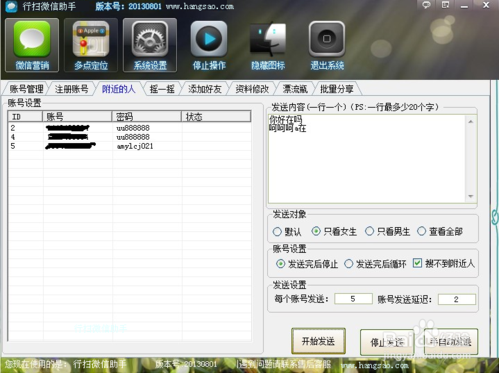Open the 系统设置 gear icon
The height and width of the screenshot is (373, 499).
click(150, 45)
